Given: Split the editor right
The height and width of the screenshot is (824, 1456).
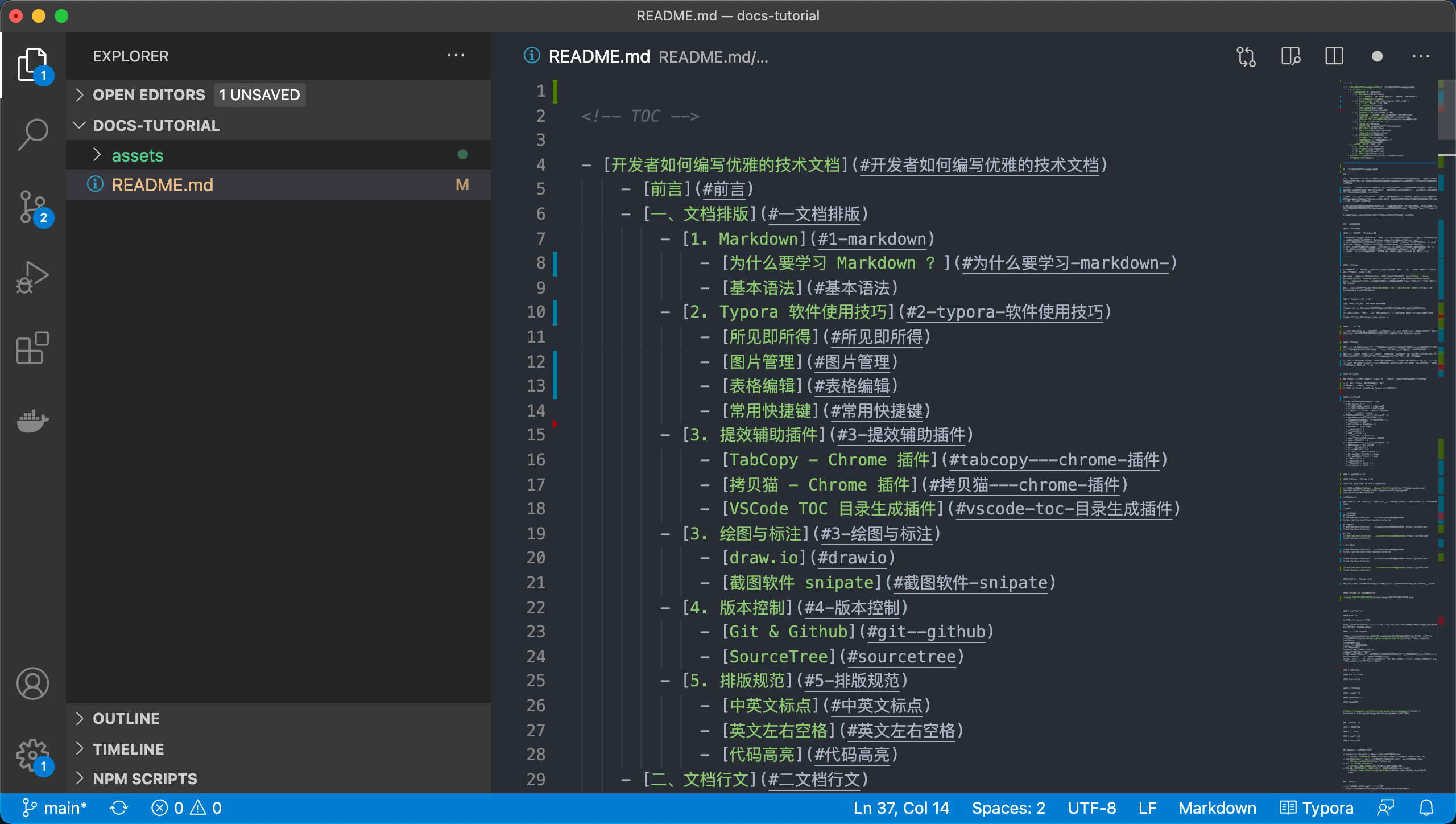Looking at the screenshot, I should (1334, 56).
